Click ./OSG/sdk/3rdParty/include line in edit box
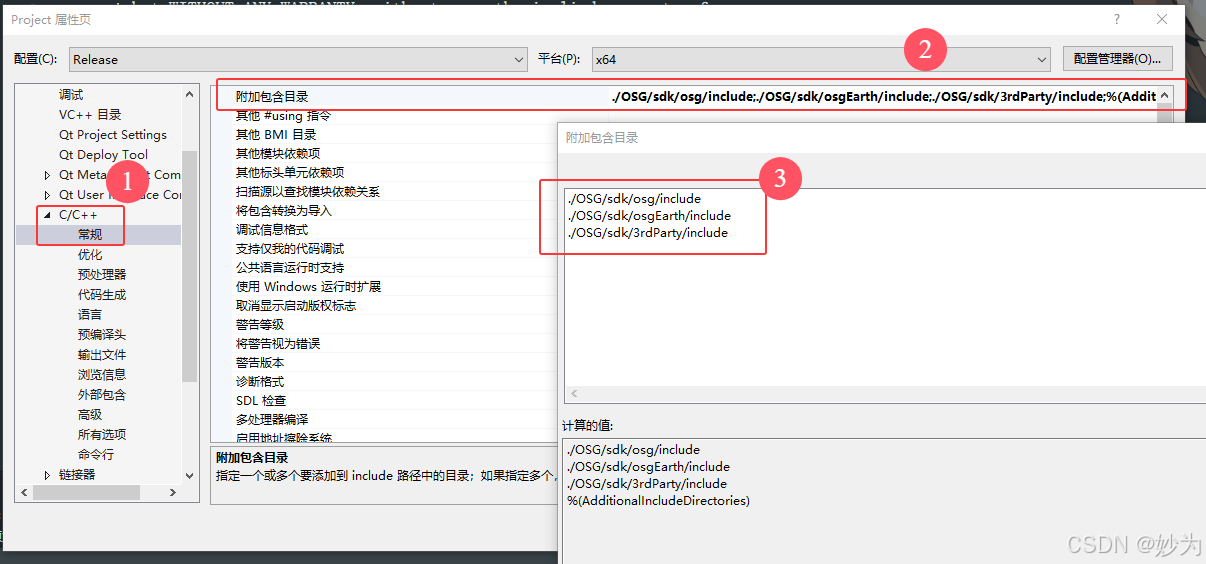Image resolution: width=1206 pixels, height=564 pixels. pyautogui.click(x=646, y=232)
